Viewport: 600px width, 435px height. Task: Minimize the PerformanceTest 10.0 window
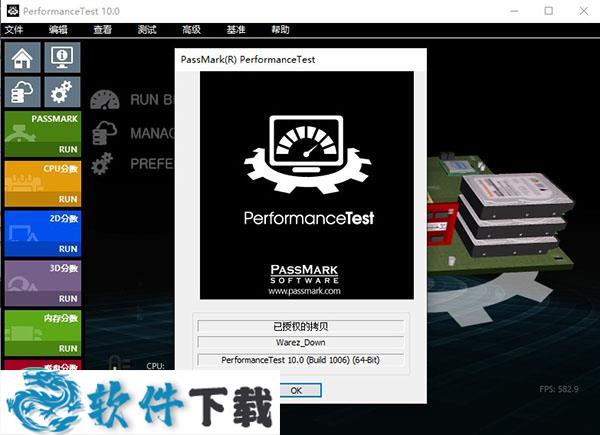pyautogui.click(x=514, y=11)
